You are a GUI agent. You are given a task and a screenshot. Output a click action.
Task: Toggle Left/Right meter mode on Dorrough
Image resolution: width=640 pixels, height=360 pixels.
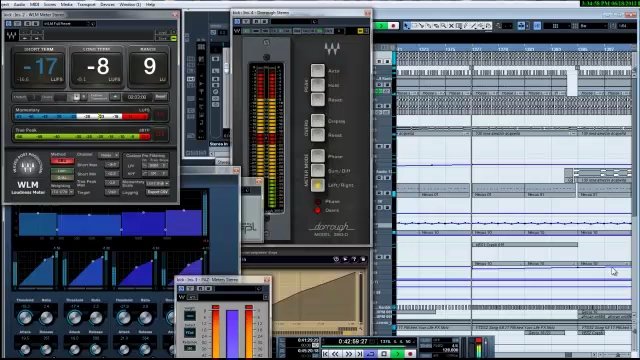318,185
